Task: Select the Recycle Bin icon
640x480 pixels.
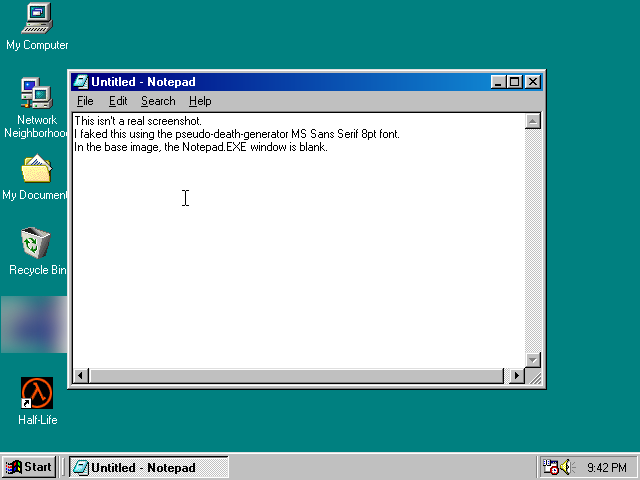Action: tap(37, 243)
